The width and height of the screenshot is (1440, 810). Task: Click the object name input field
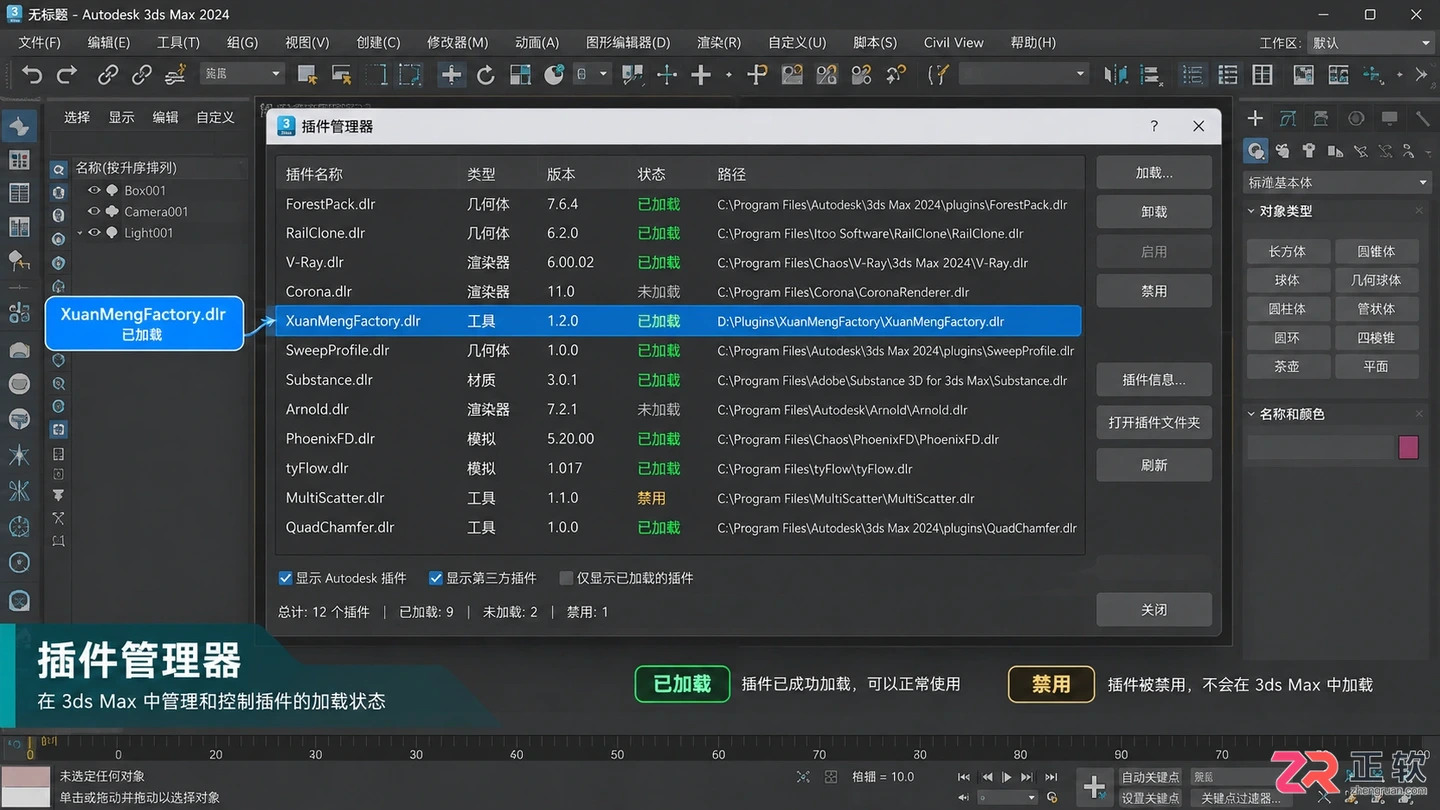pyautogui.click(x=1320, y=448)
